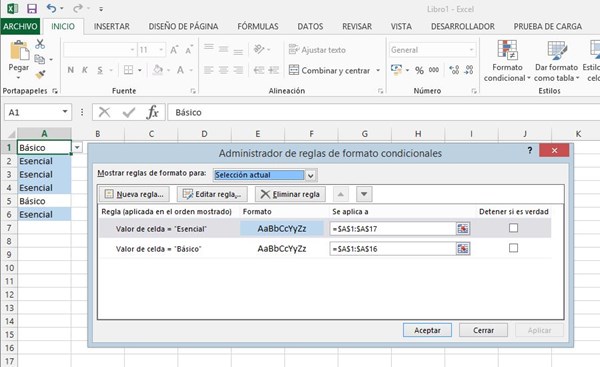Click the fill color bucket icon

158,70
